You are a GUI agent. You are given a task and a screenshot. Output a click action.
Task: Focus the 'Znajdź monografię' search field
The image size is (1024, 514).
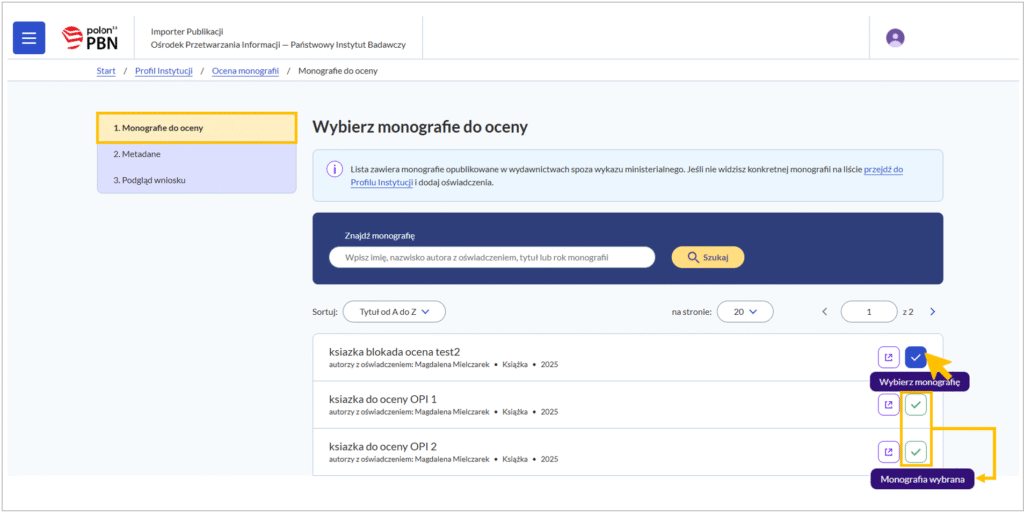(491, 257)
